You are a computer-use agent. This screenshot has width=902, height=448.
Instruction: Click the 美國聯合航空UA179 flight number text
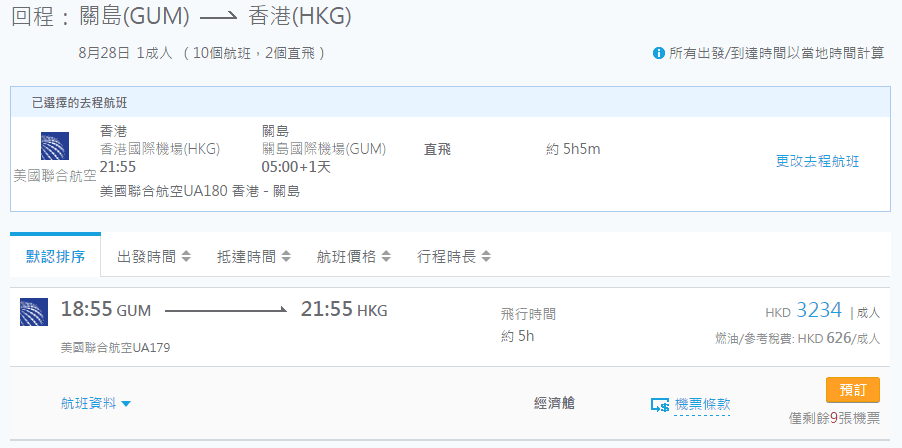[x=122, y=348]
